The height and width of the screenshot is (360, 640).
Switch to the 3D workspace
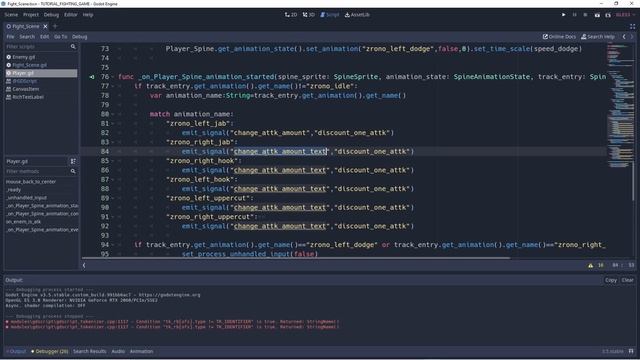[309, 15]
